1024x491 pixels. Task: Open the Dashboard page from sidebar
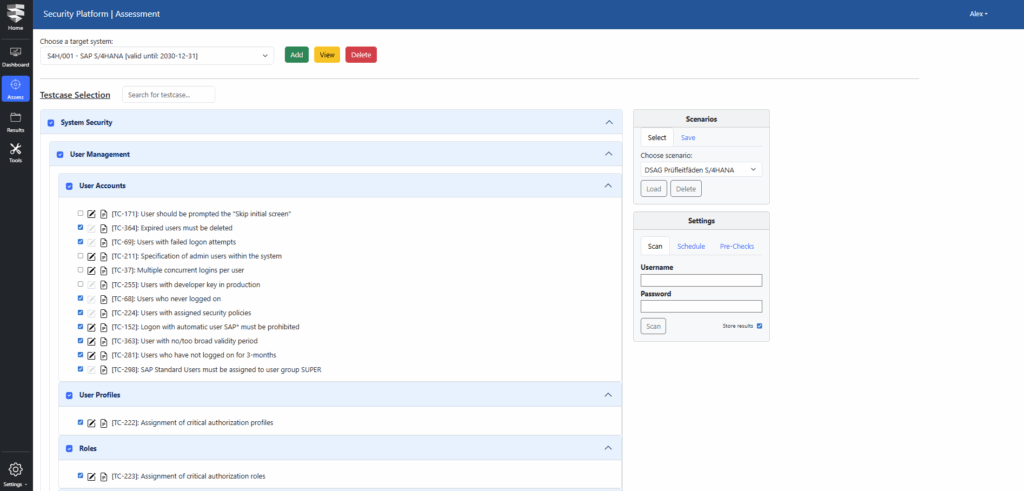click(x=15, y=55)
